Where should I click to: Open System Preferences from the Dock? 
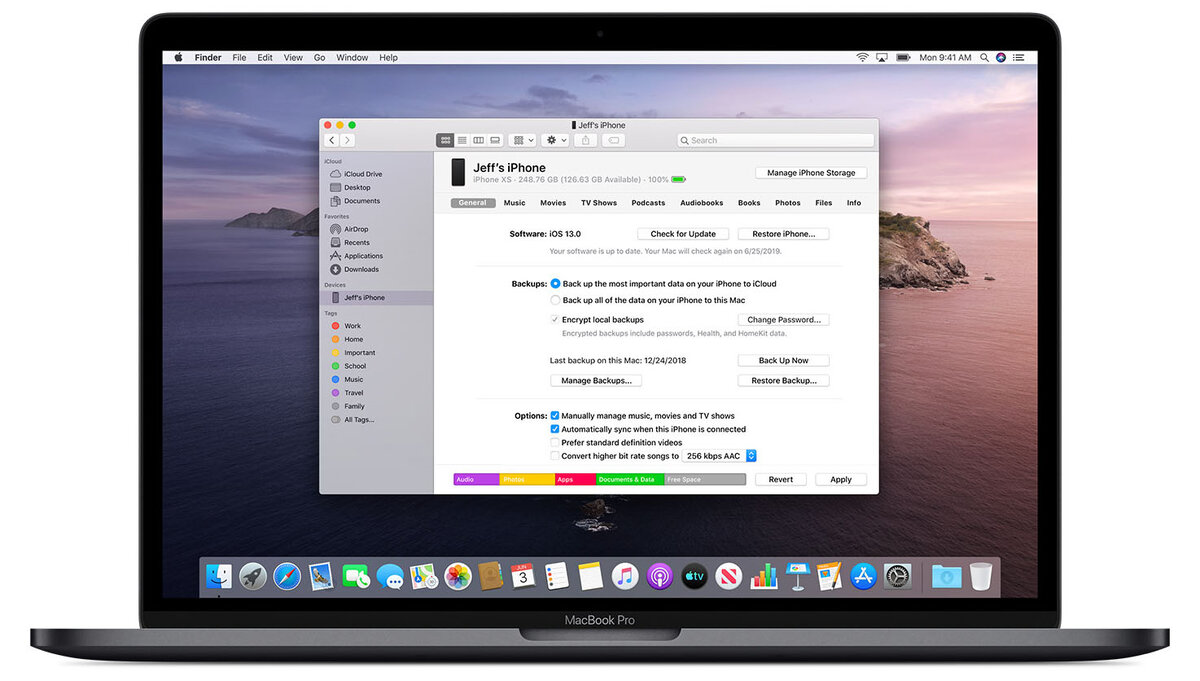click(897, 576)
